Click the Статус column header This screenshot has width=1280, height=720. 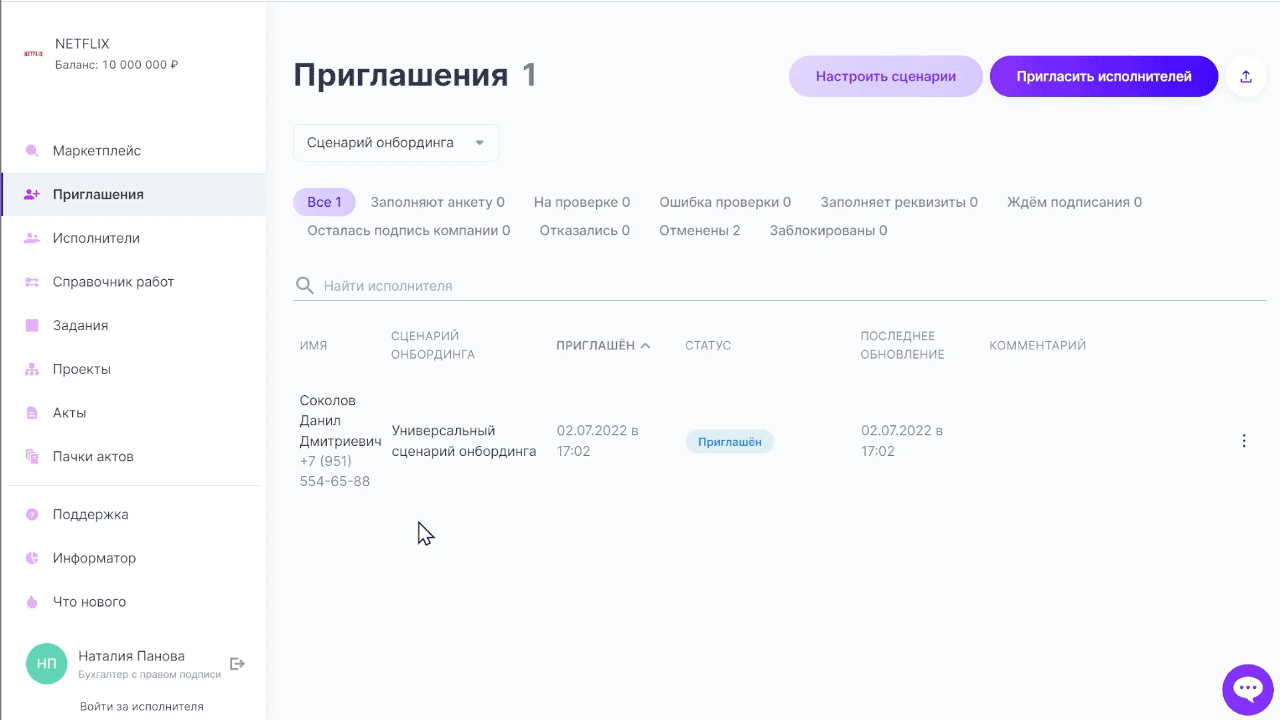click(x=708, y=346)
